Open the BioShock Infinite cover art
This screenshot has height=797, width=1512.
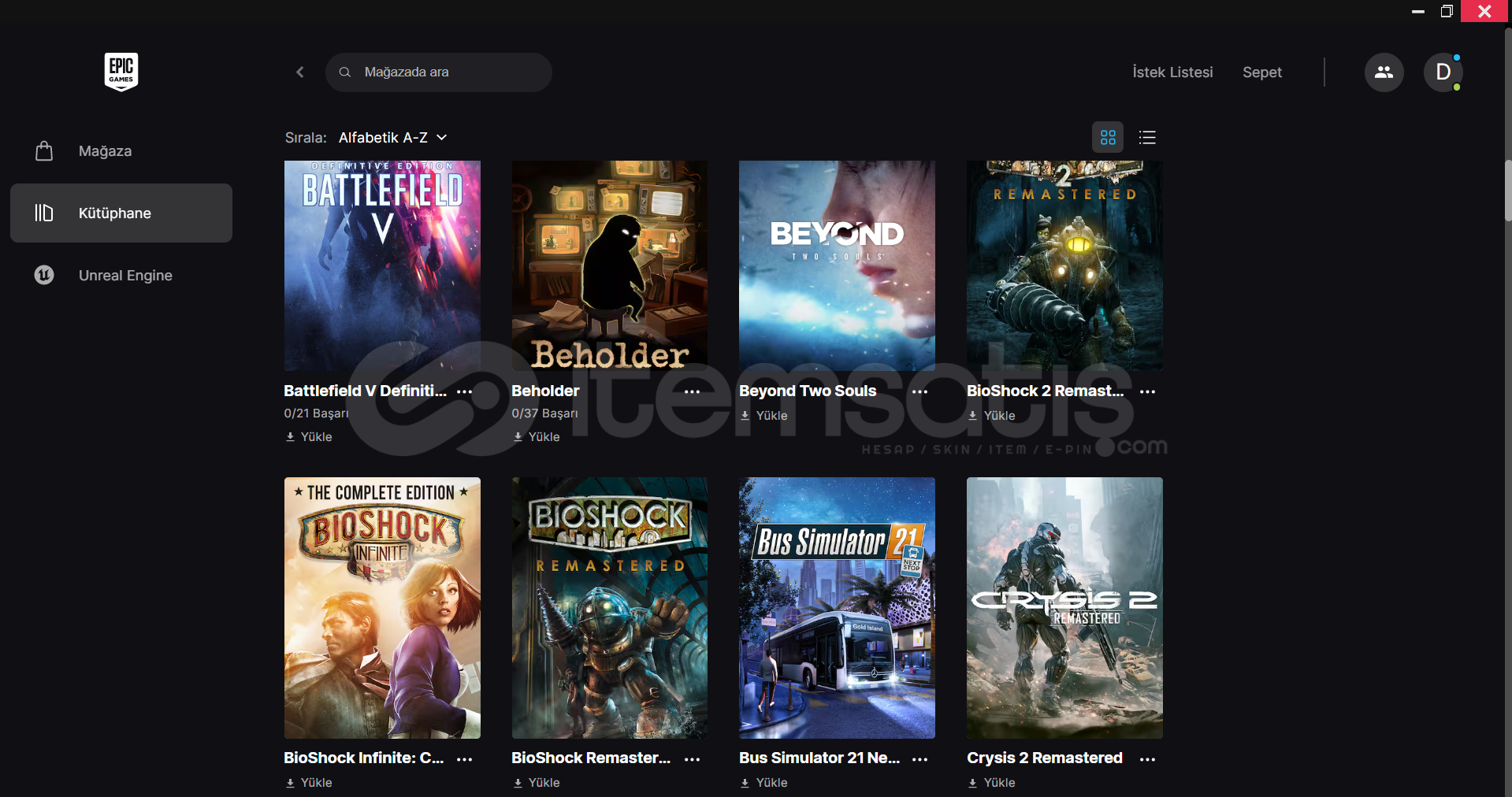[382, 608]
